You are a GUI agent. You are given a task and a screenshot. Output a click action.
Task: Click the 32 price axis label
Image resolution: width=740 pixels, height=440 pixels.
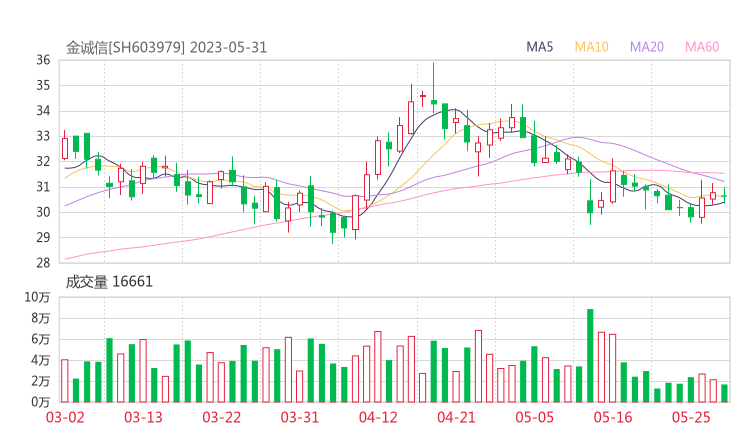43,161
